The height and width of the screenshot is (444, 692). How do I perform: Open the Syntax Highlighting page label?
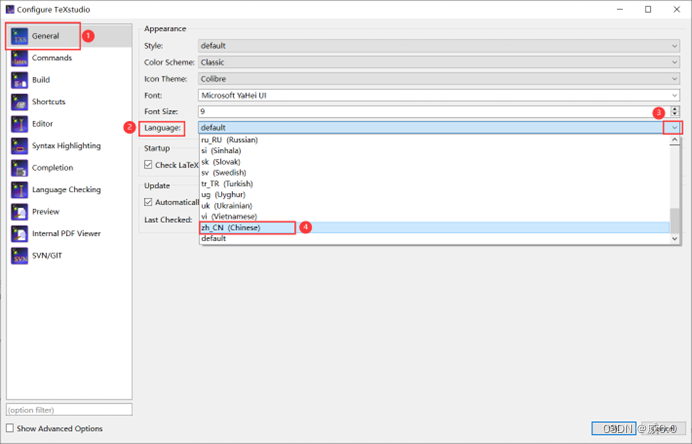tap(66, 146)
